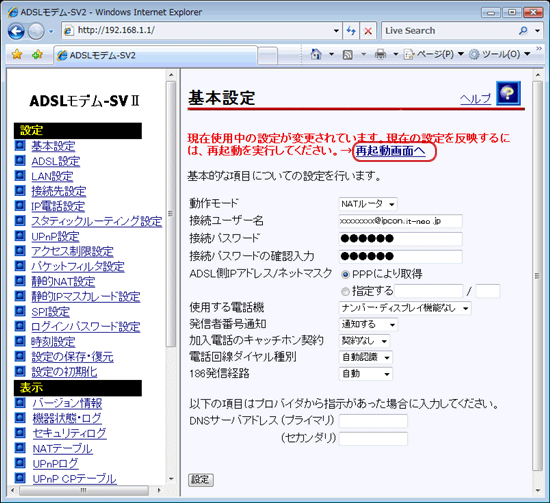This screenshot has height=503, width=550.
Task: Click the sidebar horizontal scrollbar thumb
Action: 84,490
